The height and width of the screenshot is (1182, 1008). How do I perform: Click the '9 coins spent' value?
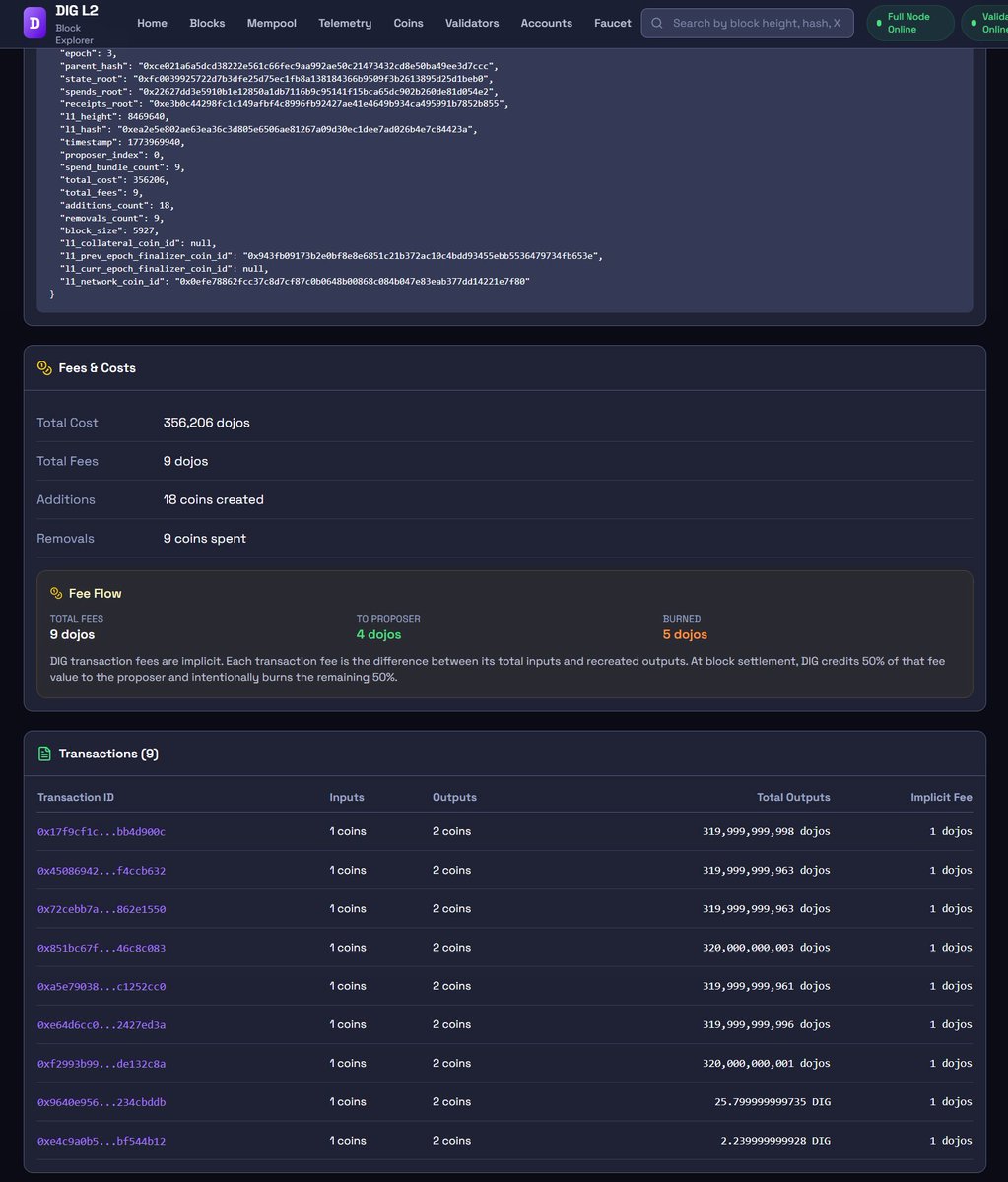click(205, 539)
